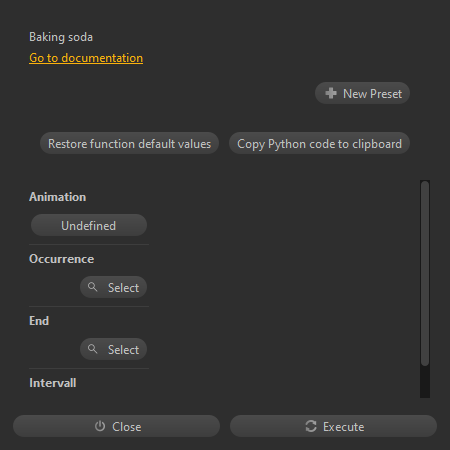Execute the function
Screen dimensions: 450x450
tap(333, 426)
